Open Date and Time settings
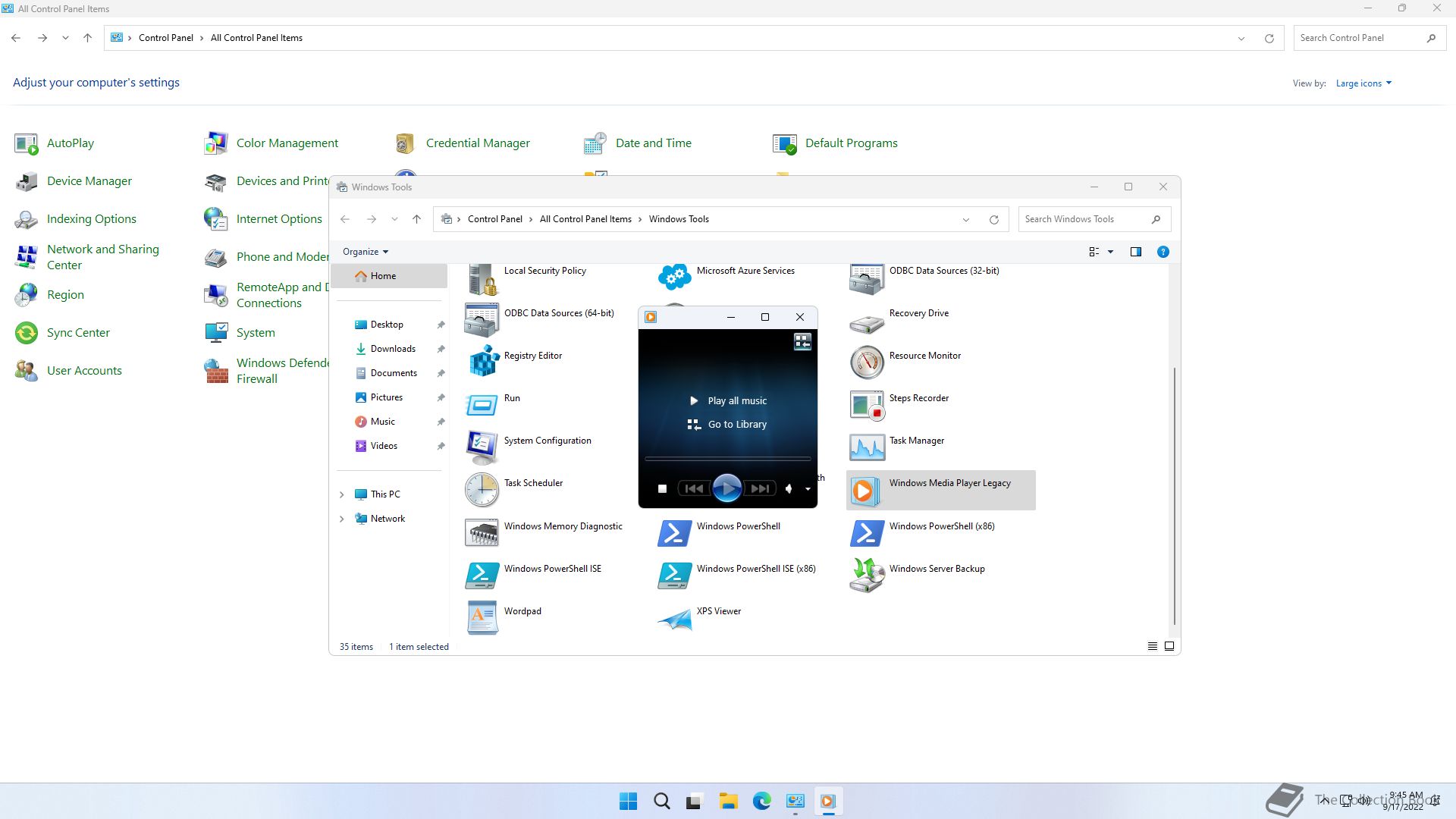 tap(638, 143)
